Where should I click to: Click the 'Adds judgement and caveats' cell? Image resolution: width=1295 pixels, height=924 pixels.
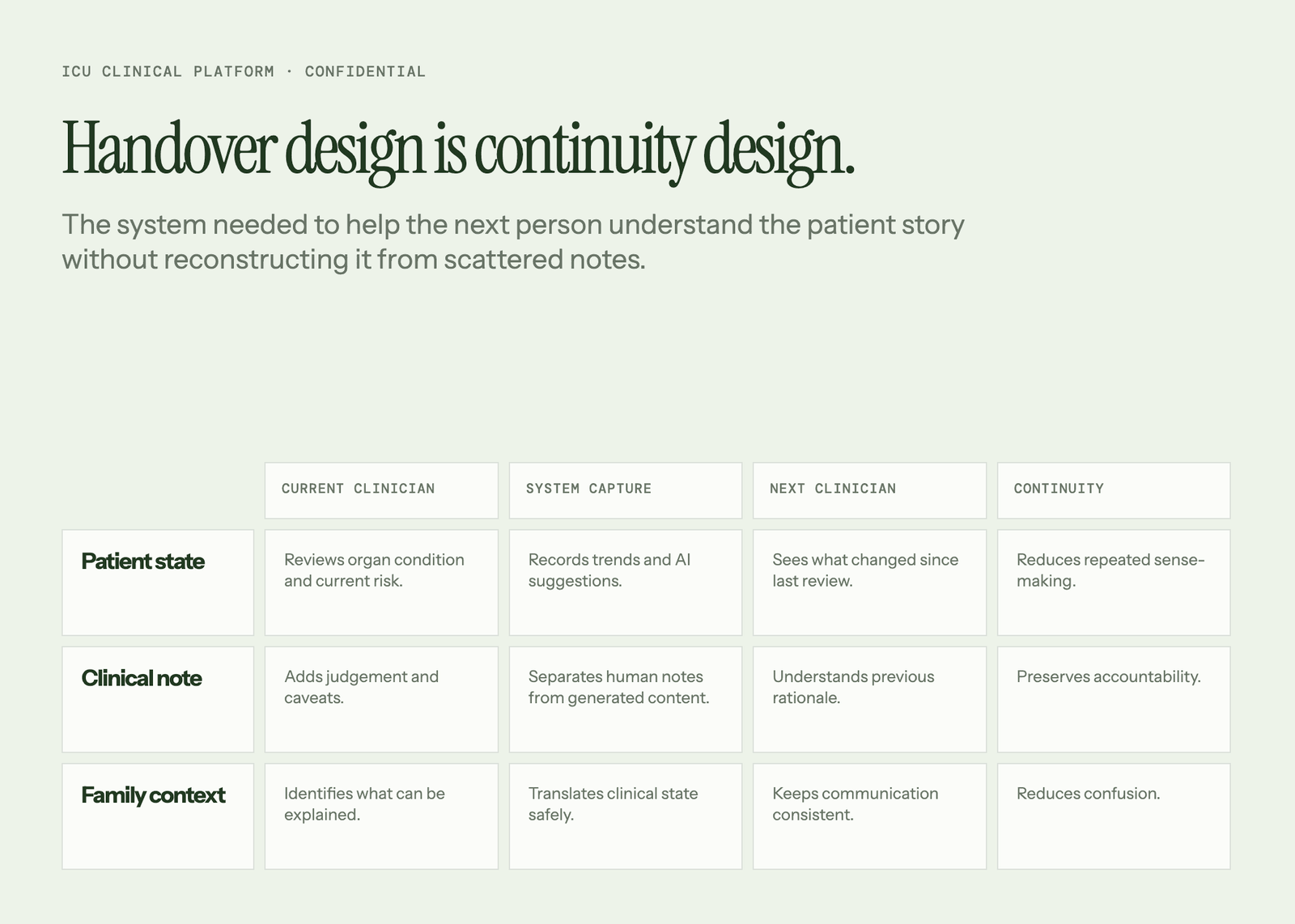[x=381, y=699]
